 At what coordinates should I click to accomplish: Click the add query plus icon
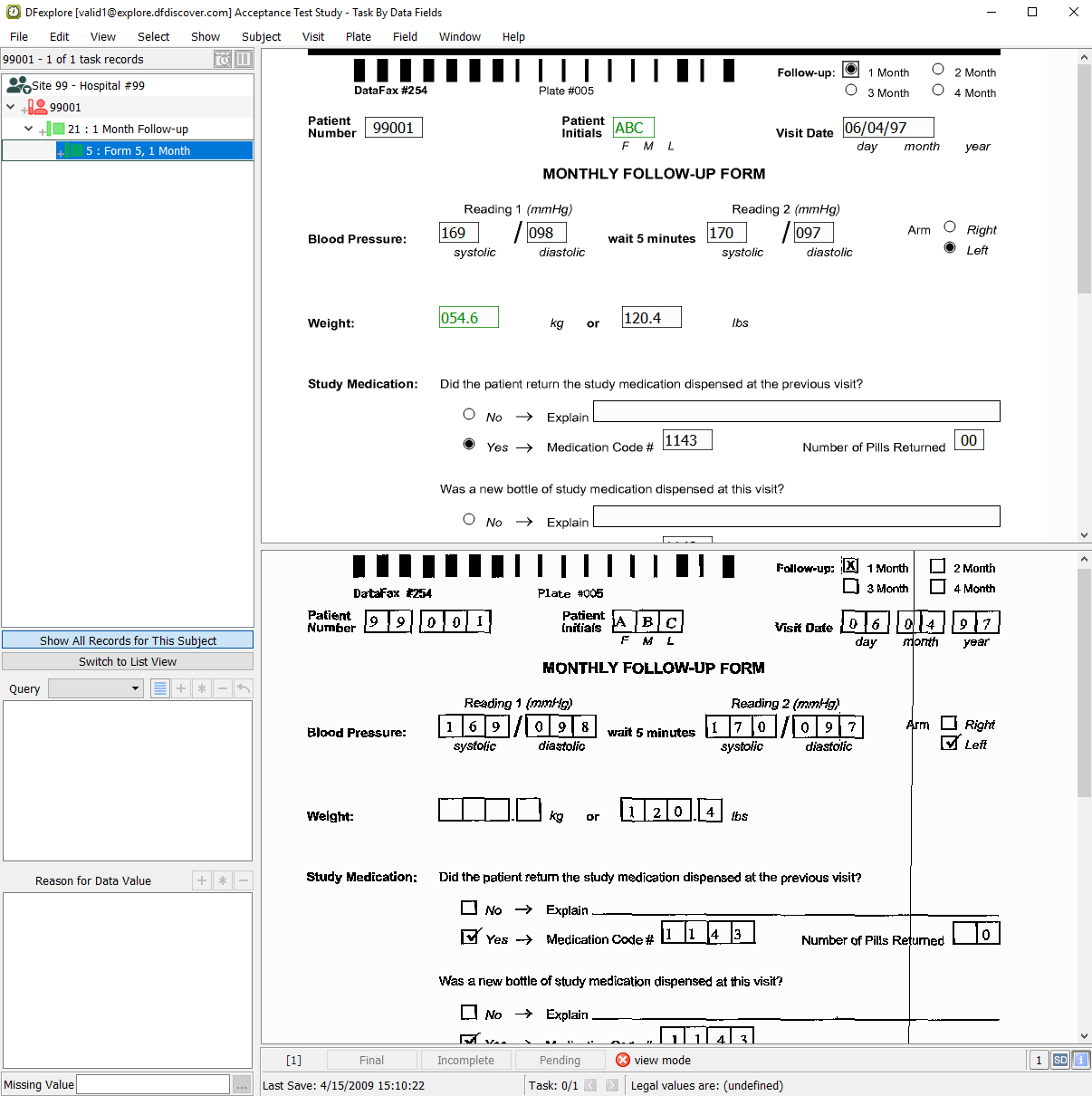tap(181, 688)
